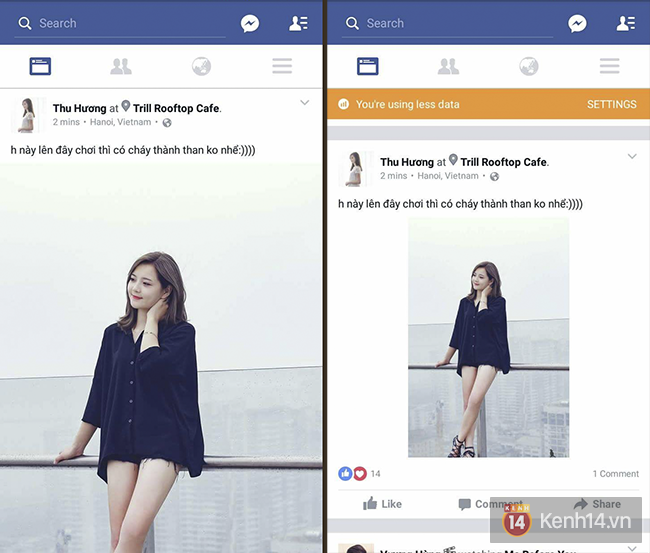This screenshot has width=650, height=553.
Task: Open Messenger icon in left screen header
Action: pos(250,24)
